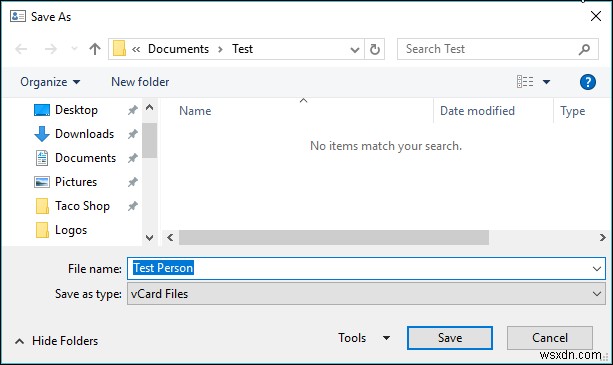The width and height of the screenshot is (613, 365).
Task: Expand the address bar history dropdown
Action: coord(355,50)
